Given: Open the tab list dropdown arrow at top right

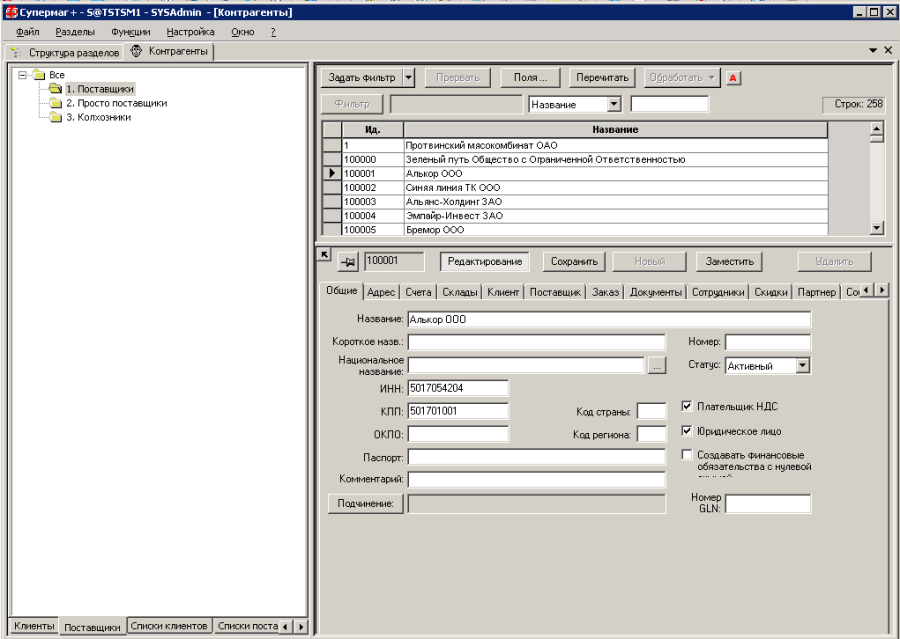Looking at the screenshot, I should coord(873,51).
